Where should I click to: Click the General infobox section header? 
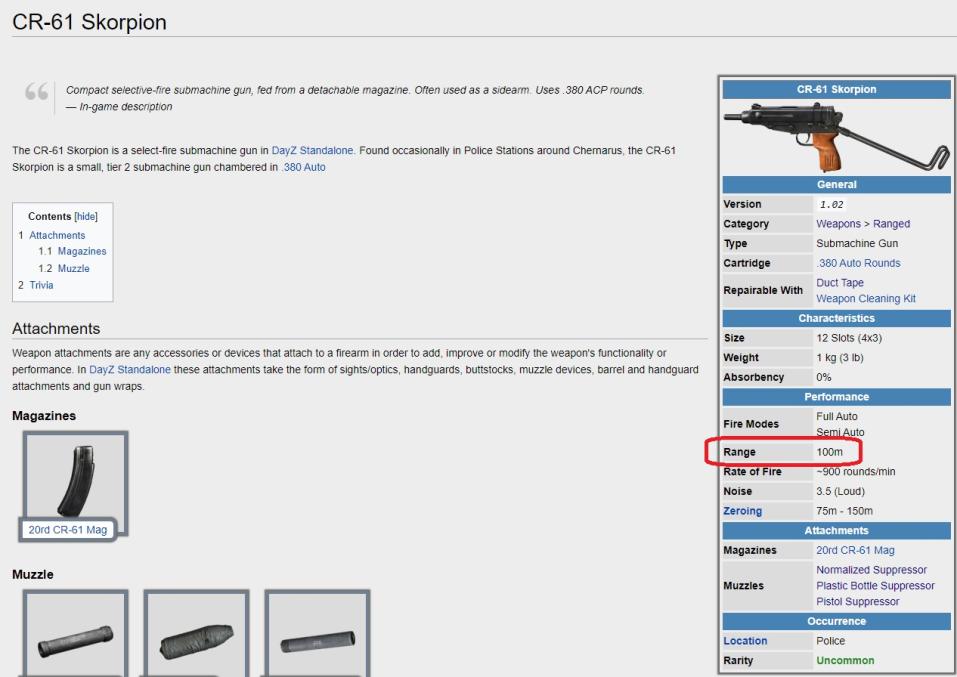(837, 184)
